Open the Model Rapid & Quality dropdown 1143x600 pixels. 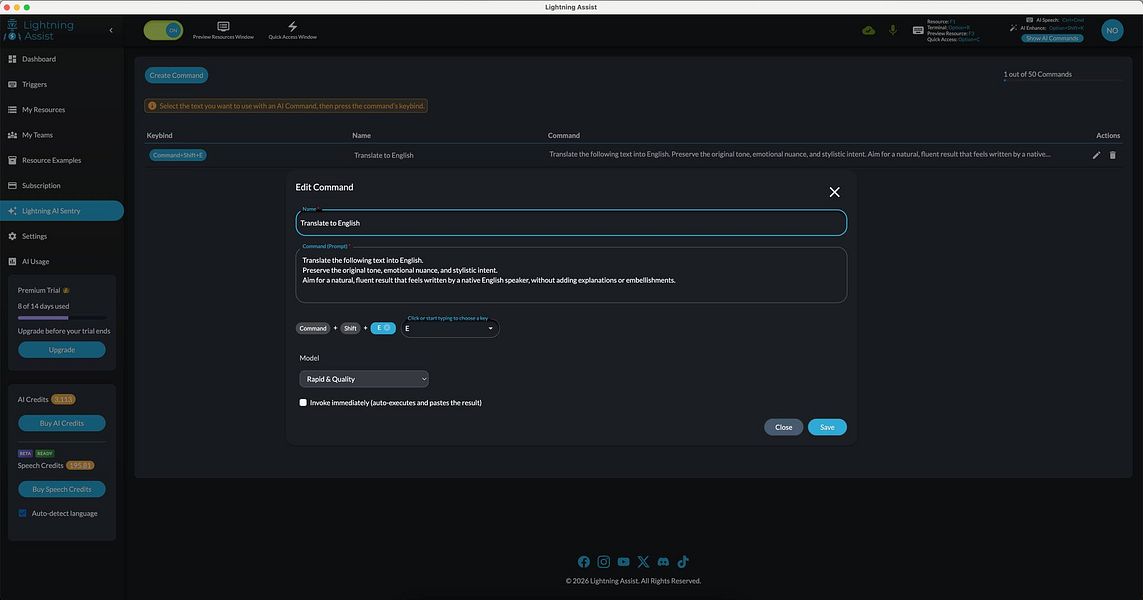364,379
